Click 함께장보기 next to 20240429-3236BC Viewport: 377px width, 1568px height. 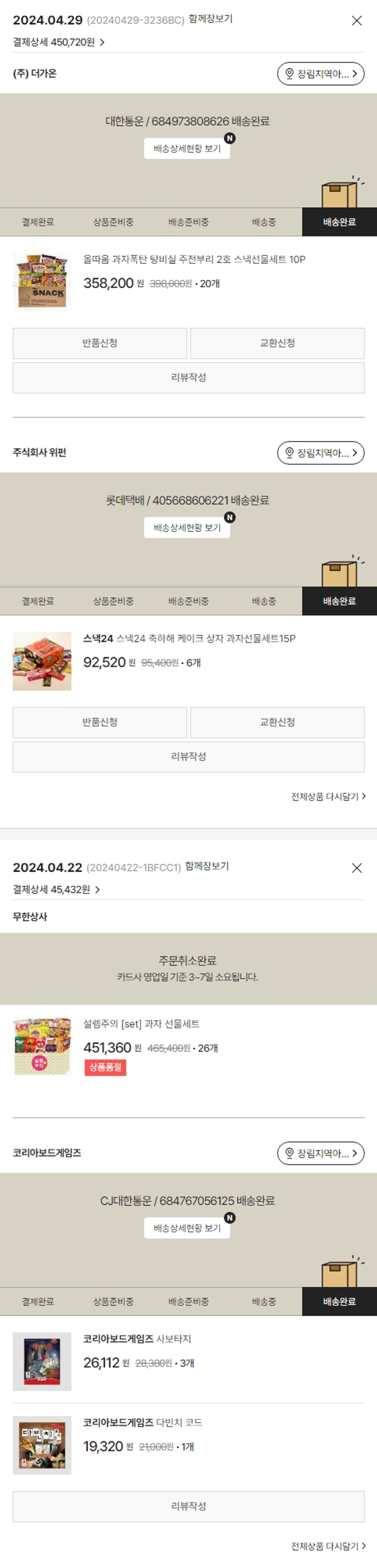click(210, 19)
